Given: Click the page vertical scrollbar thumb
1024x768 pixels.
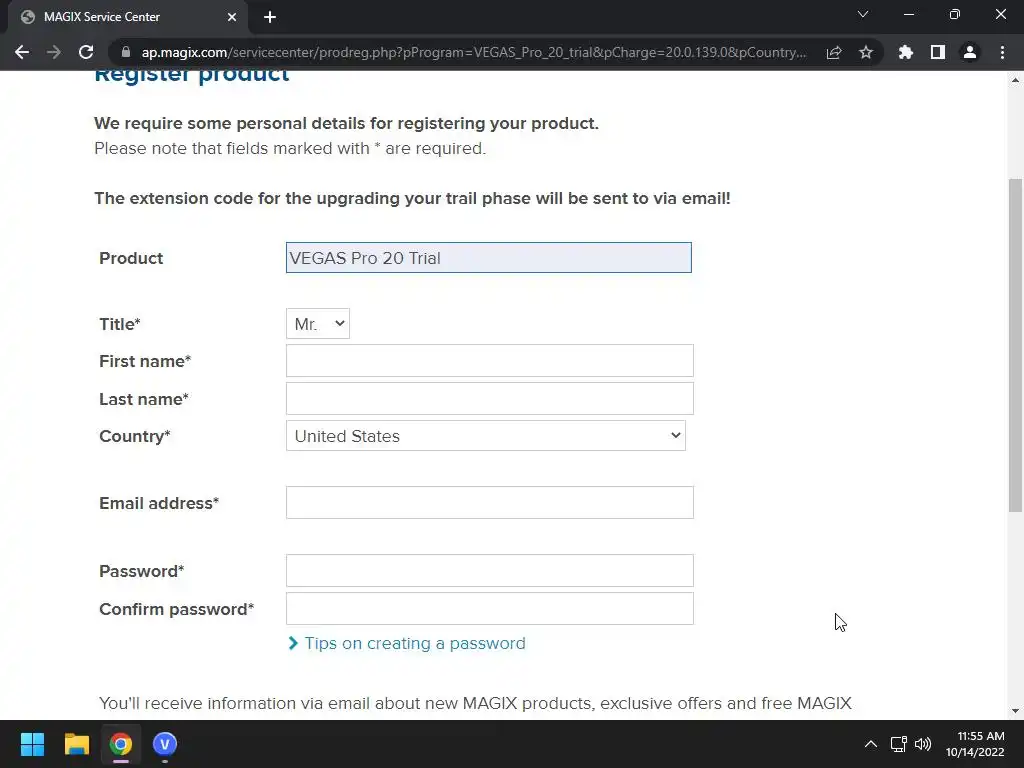Looking at the screenshot, I should tap(1016, 345).
